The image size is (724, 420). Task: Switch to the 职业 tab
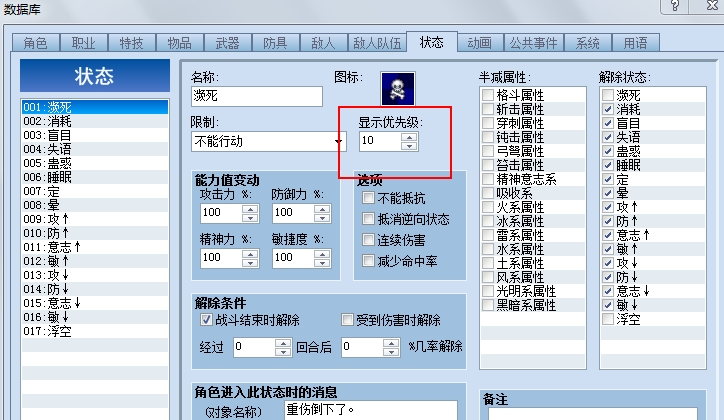84,43
